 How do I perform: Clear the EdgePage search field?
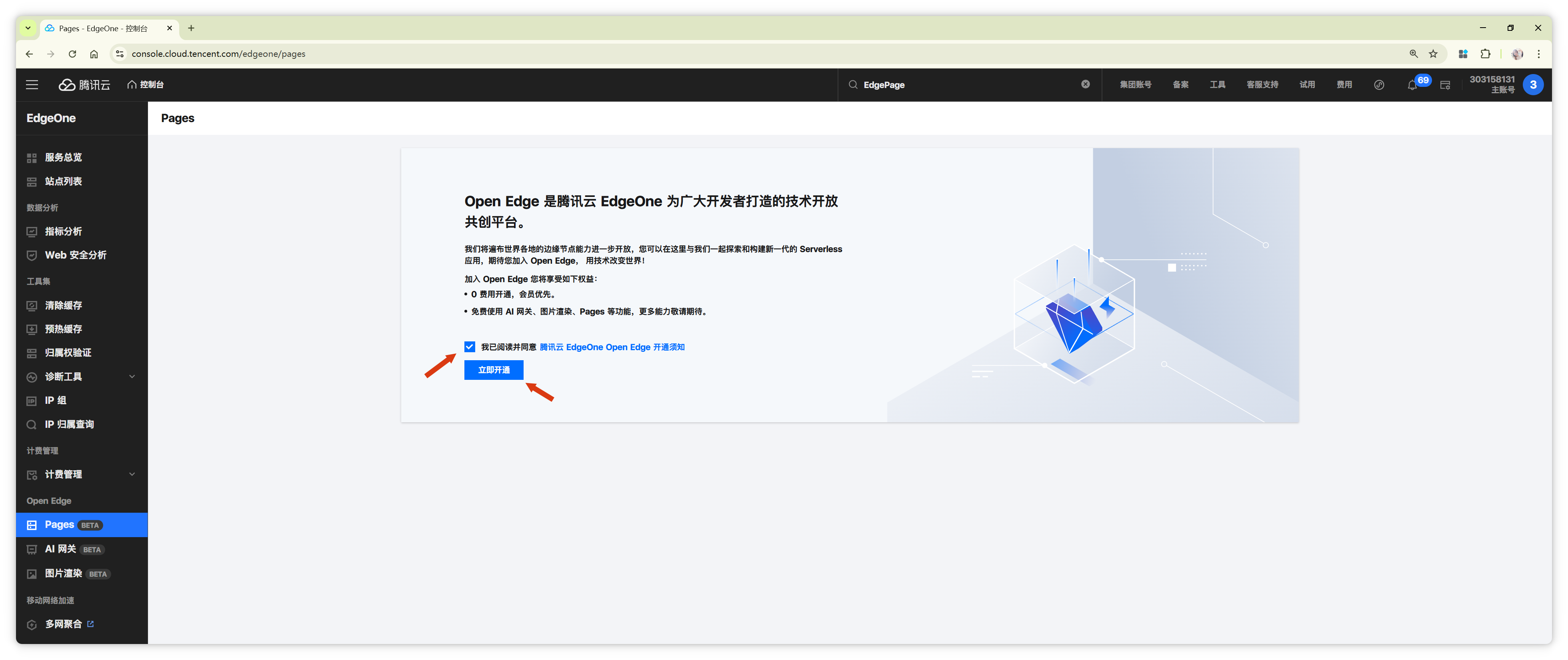click(1085, 84)
